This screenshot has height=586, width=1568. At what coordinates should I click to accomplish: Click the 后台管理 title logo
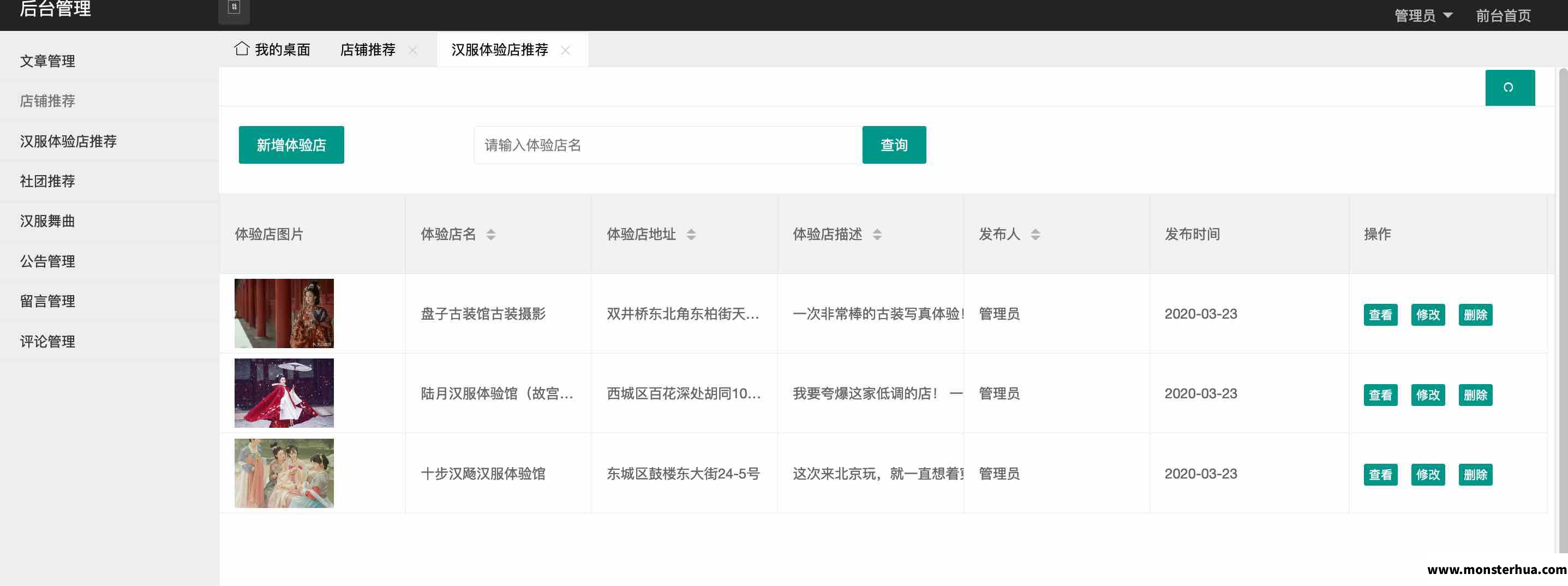pyautogui.click(x=56, y=9)
